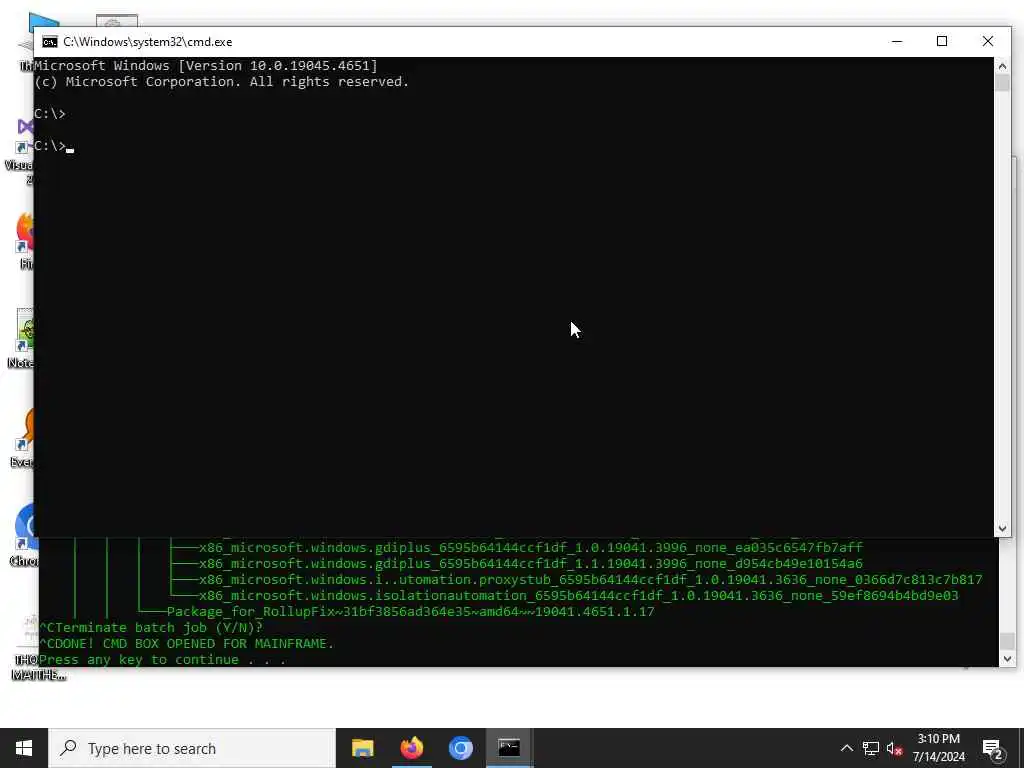Launch Chrome from the taskbar
1024x768 pixels.
[460, 748]
